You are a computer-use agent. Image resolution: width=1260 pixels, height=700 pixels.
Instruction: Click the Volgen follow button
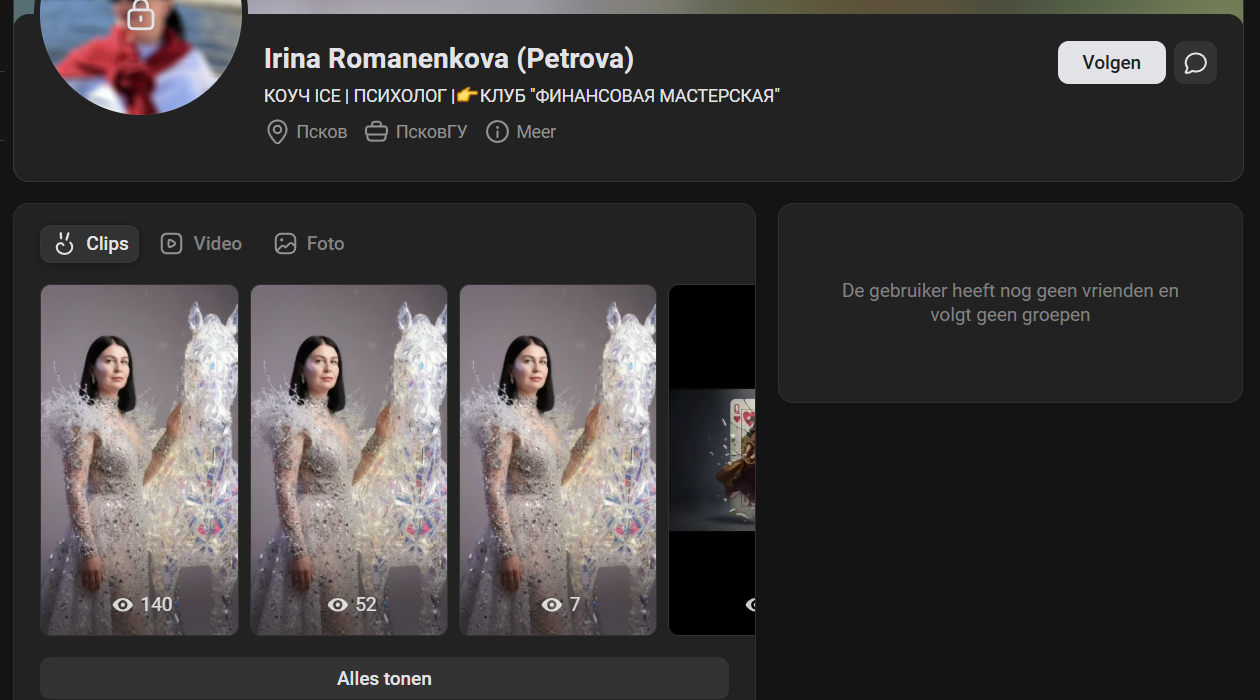click(x=1111, y=62)
